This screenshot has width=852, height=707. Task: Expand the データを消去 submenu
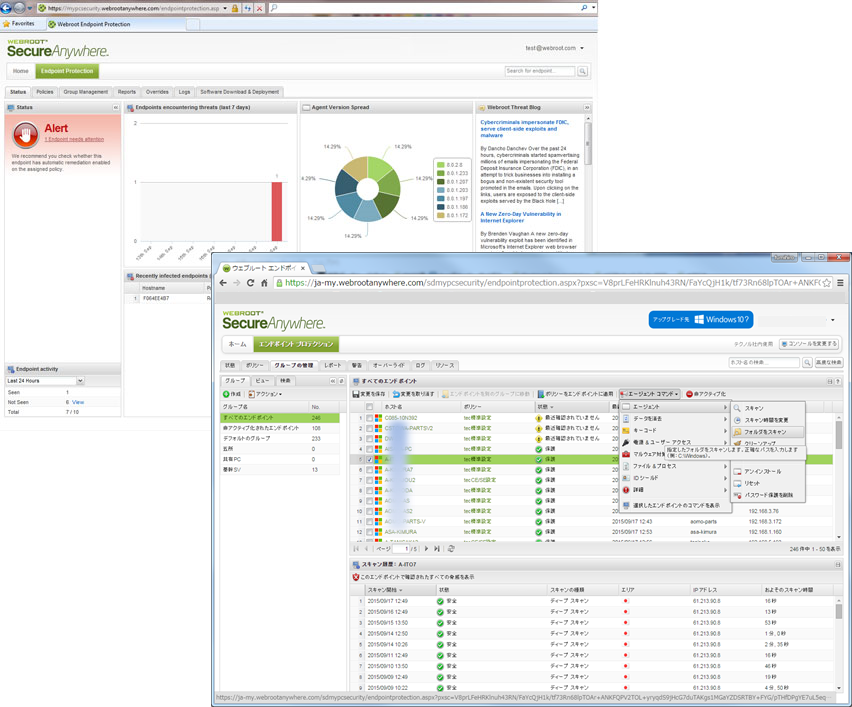pyautogui.click(x=675, y=419)
